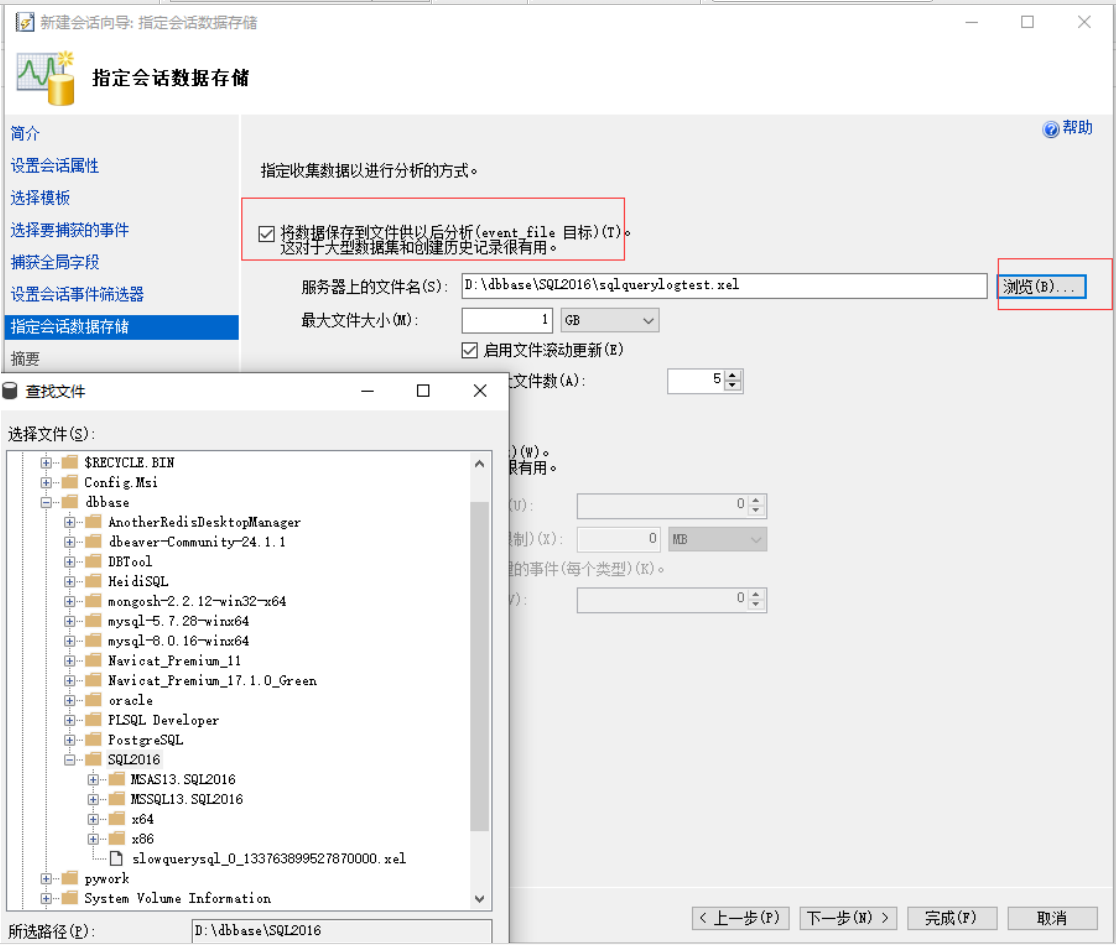
Task: Open the 帮助 help link
Action: click(1077, 128)
